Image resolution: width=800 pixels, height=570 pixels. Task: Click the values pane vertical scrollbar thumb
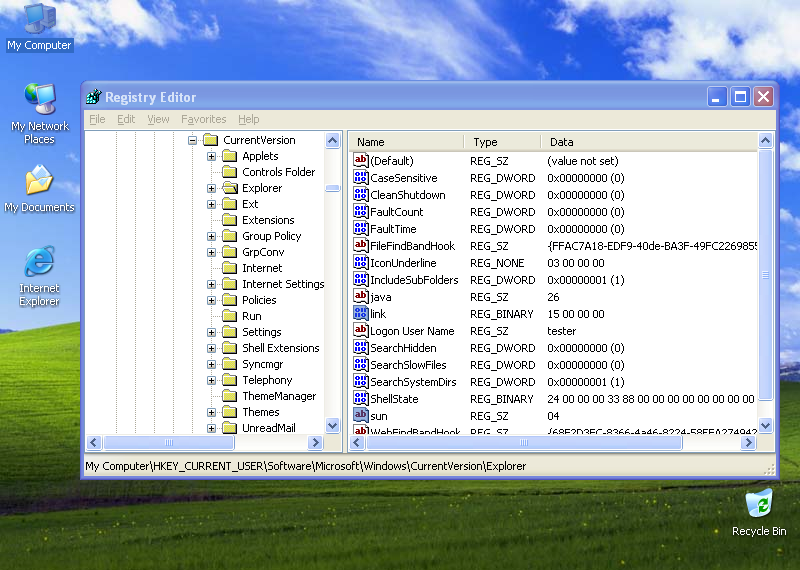coord(765,275)
